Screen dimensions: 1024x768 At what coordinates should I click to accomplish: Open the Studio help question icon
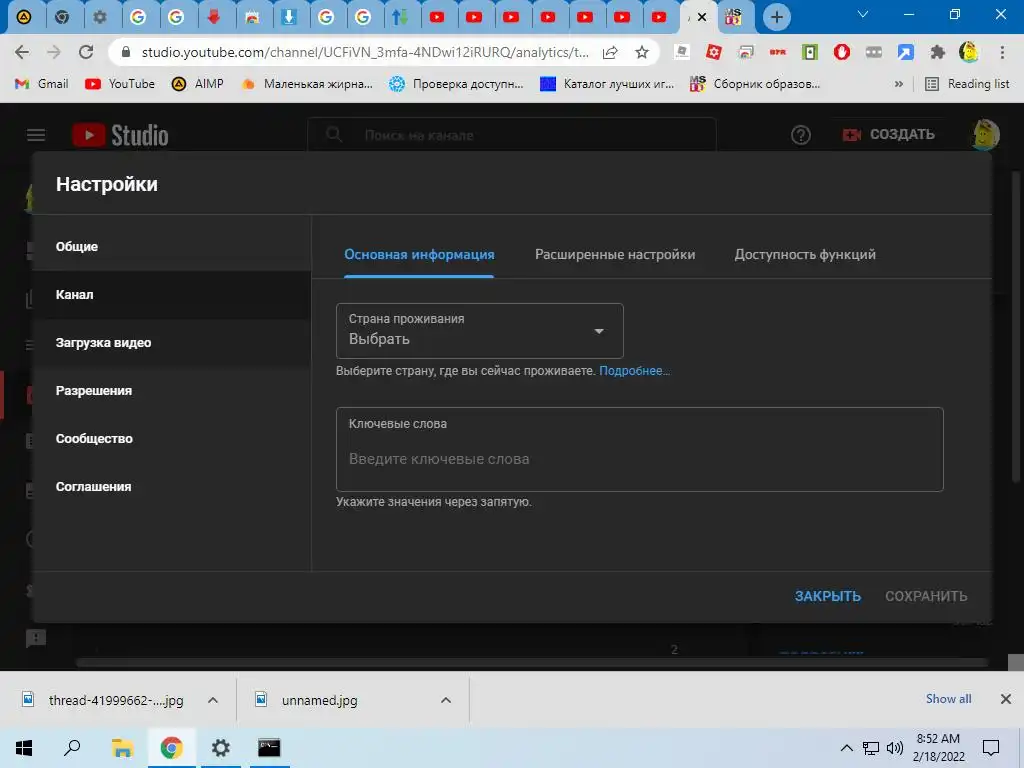(x=801, y=135)
